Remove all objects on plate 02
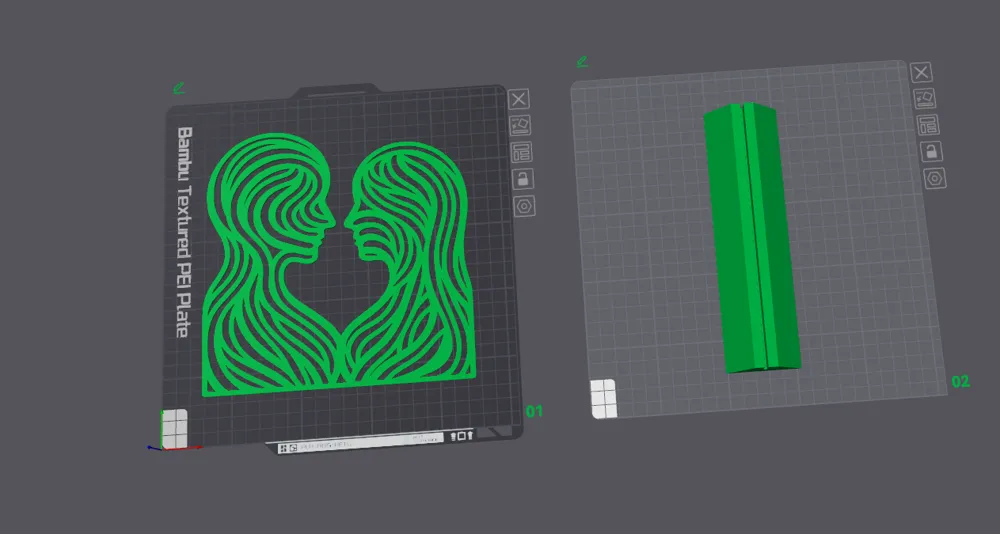The height and width of the screenshot is (534, 1000). [x=921, y=72]
